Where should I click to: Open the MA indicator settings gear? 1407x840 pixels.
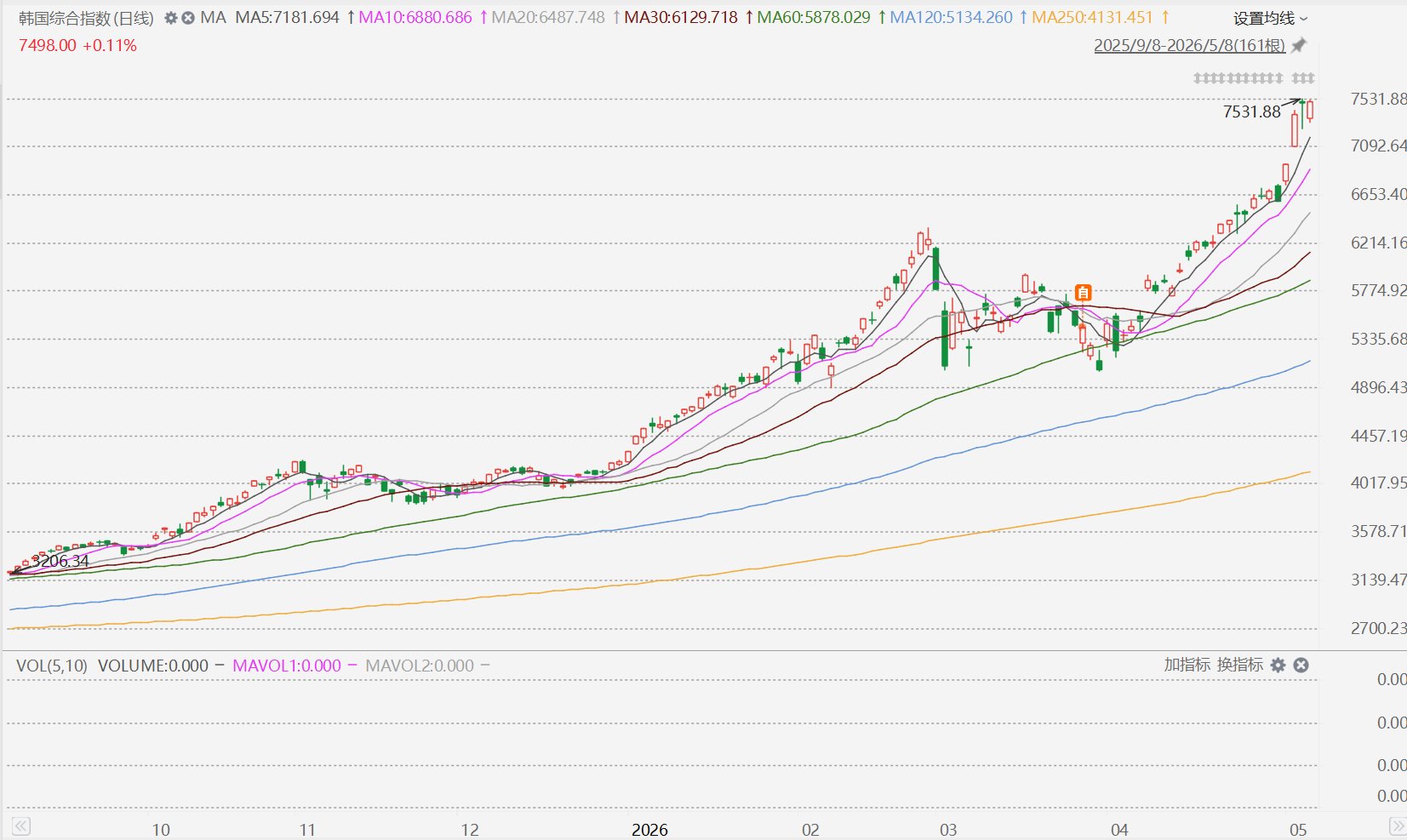point(171,18)
